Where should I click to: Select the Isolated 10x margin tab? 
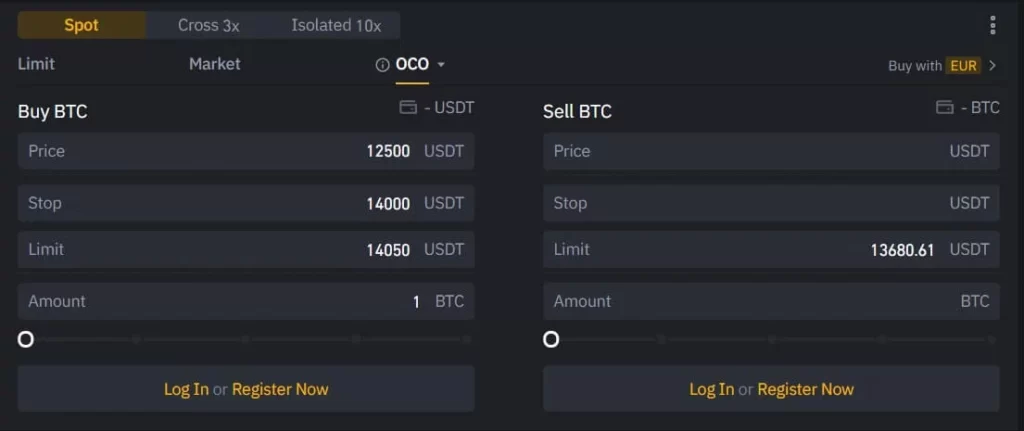(x=336, y=25)
